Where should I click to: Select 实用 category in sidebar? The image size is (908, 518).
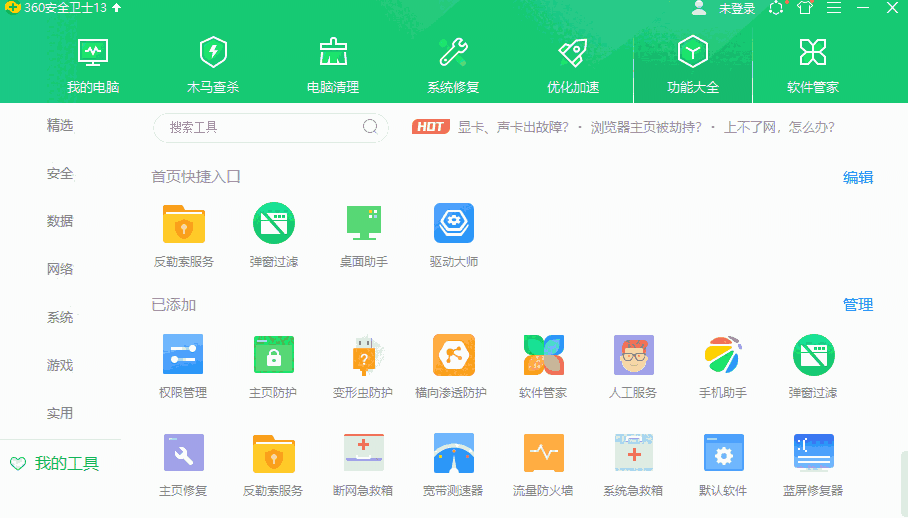pyautogui.click(x=60, y=413)
